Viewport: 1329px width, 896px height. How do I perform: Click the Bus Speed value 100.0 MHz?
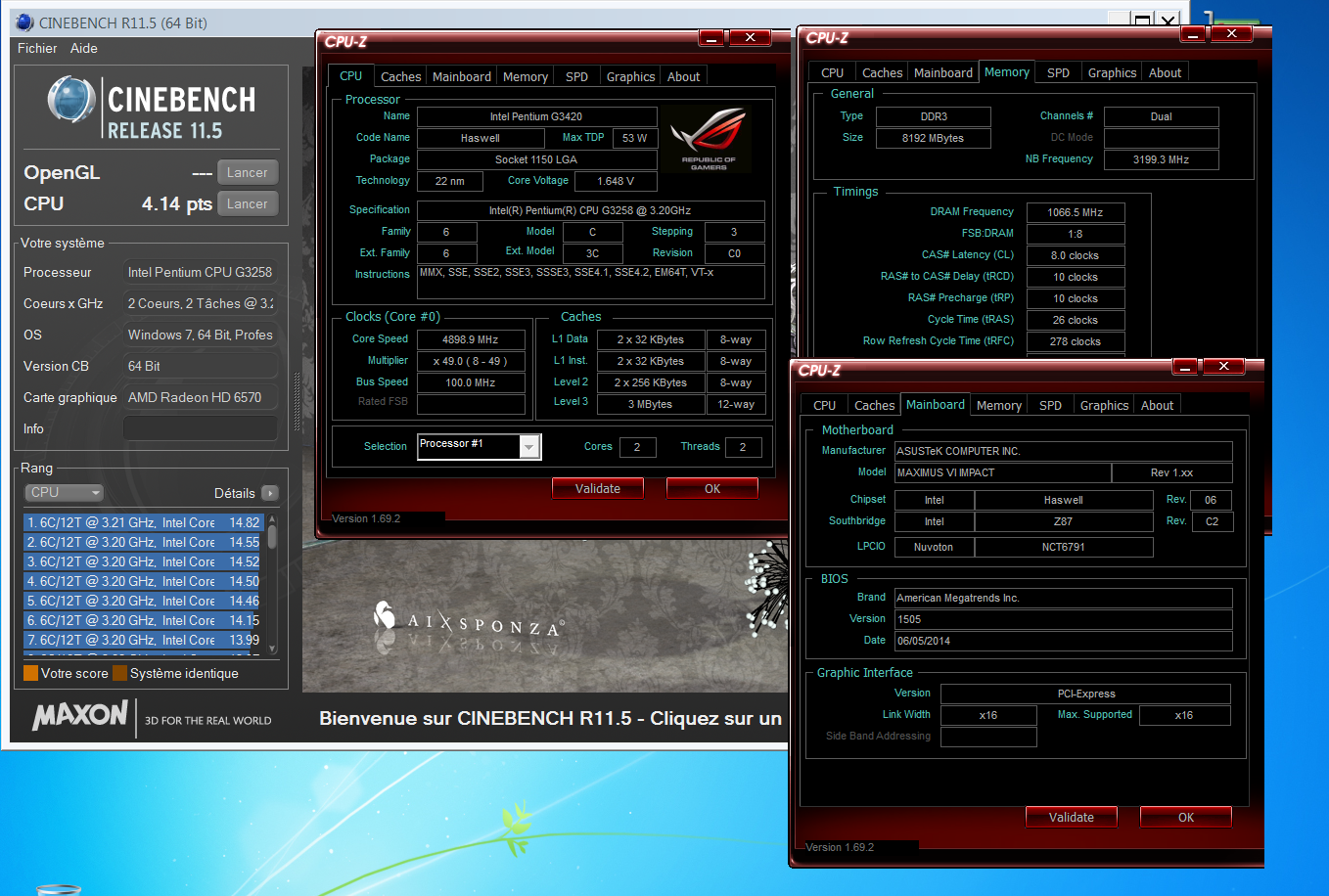[471, 382]
